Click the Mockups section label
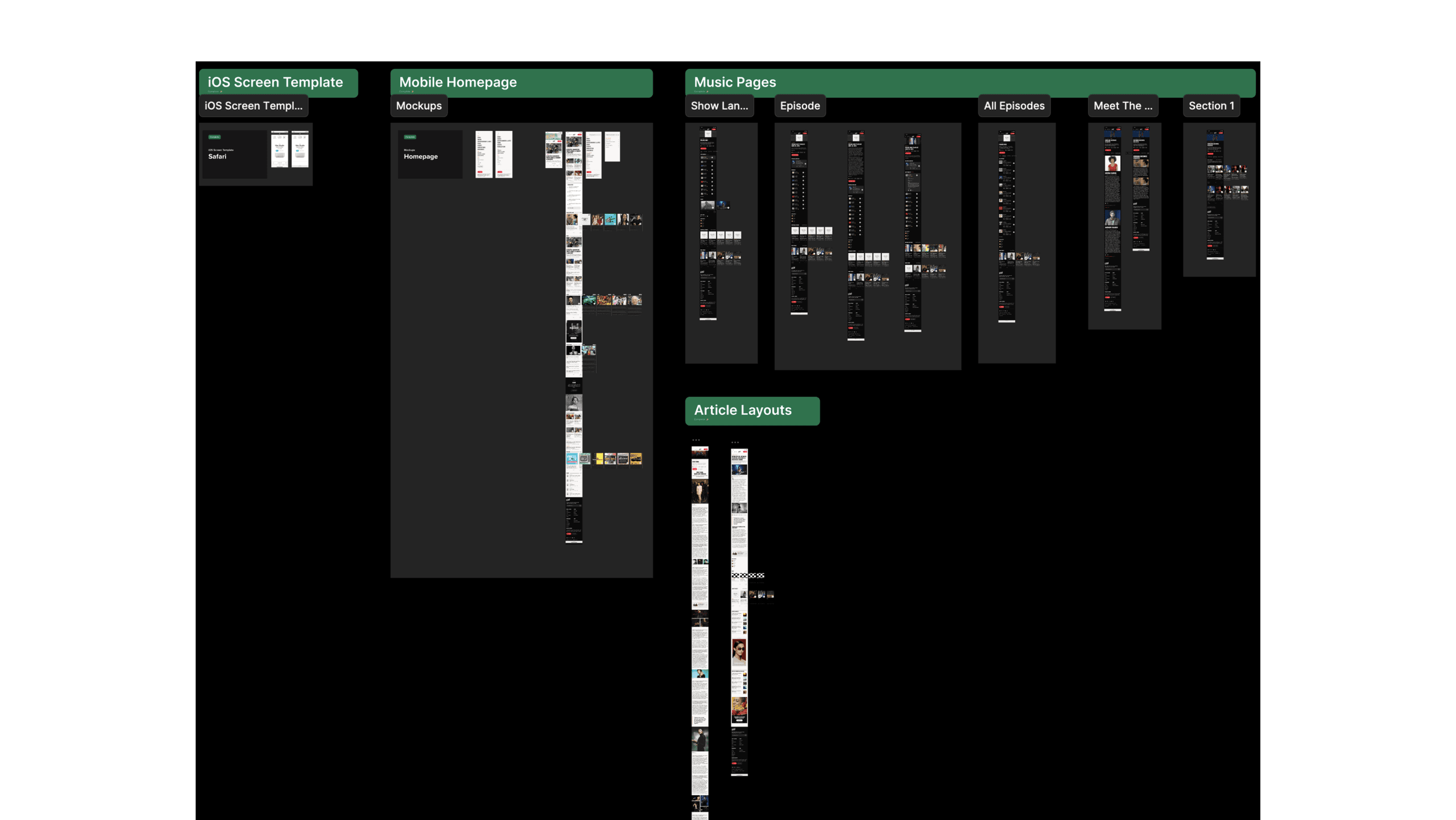1456x820 pixels. point(419,106)
